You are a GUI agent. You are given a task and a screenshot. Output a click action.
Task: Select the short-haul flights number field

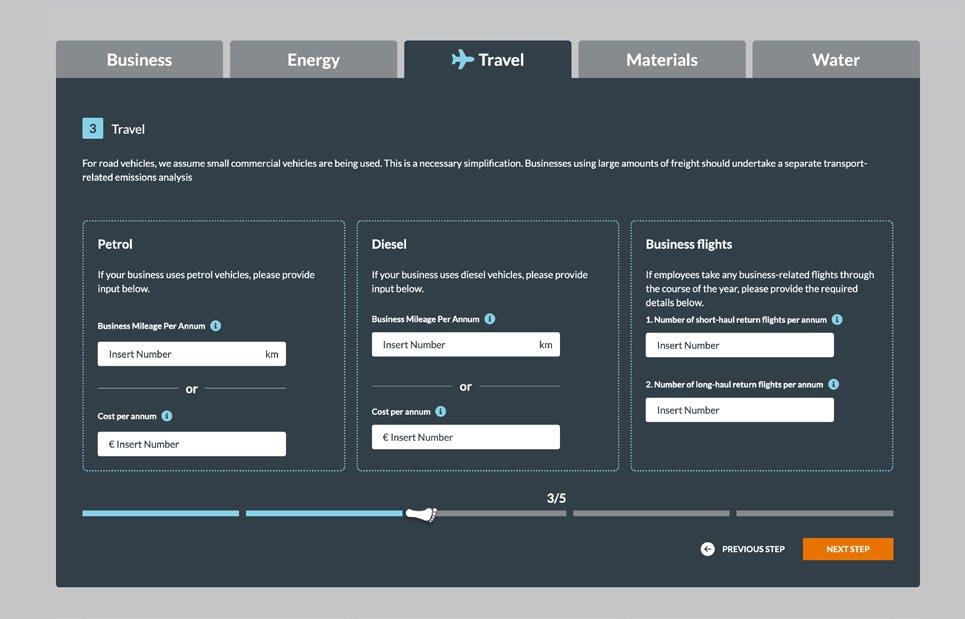click(739, 344)
